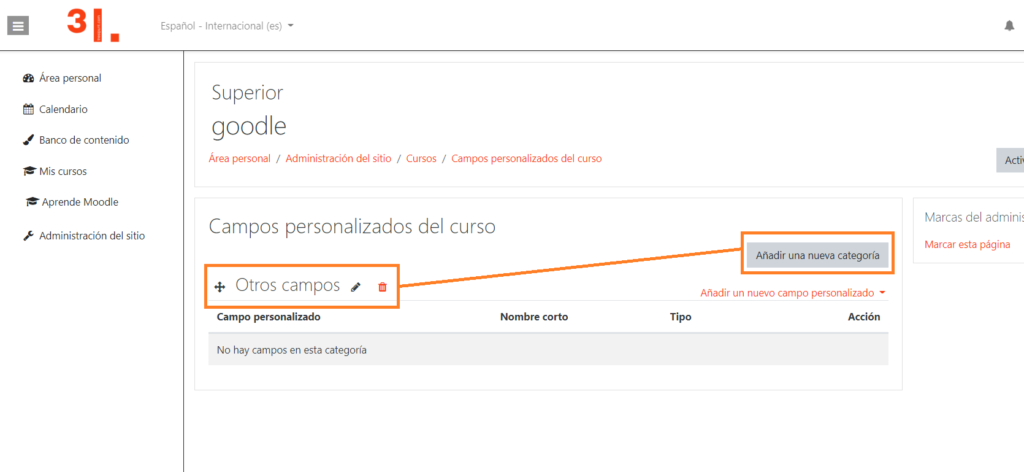Toggle the hamburger side navigation menu
1024x472 pixels.
[19, 26]
